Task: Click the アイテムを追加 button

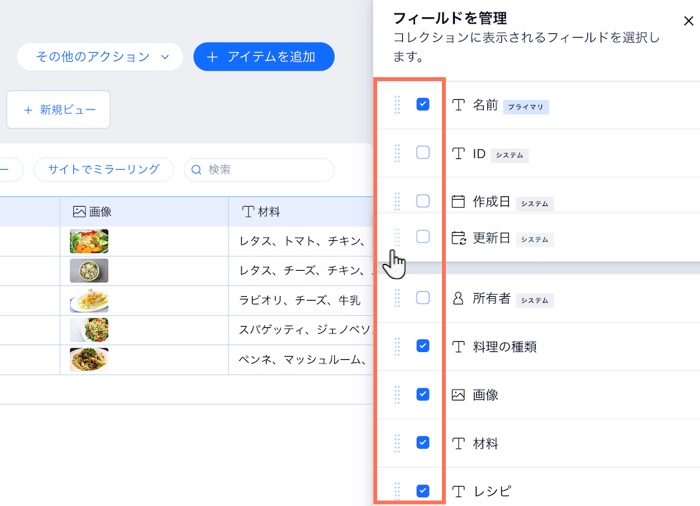Action: [x=264, y=57]
